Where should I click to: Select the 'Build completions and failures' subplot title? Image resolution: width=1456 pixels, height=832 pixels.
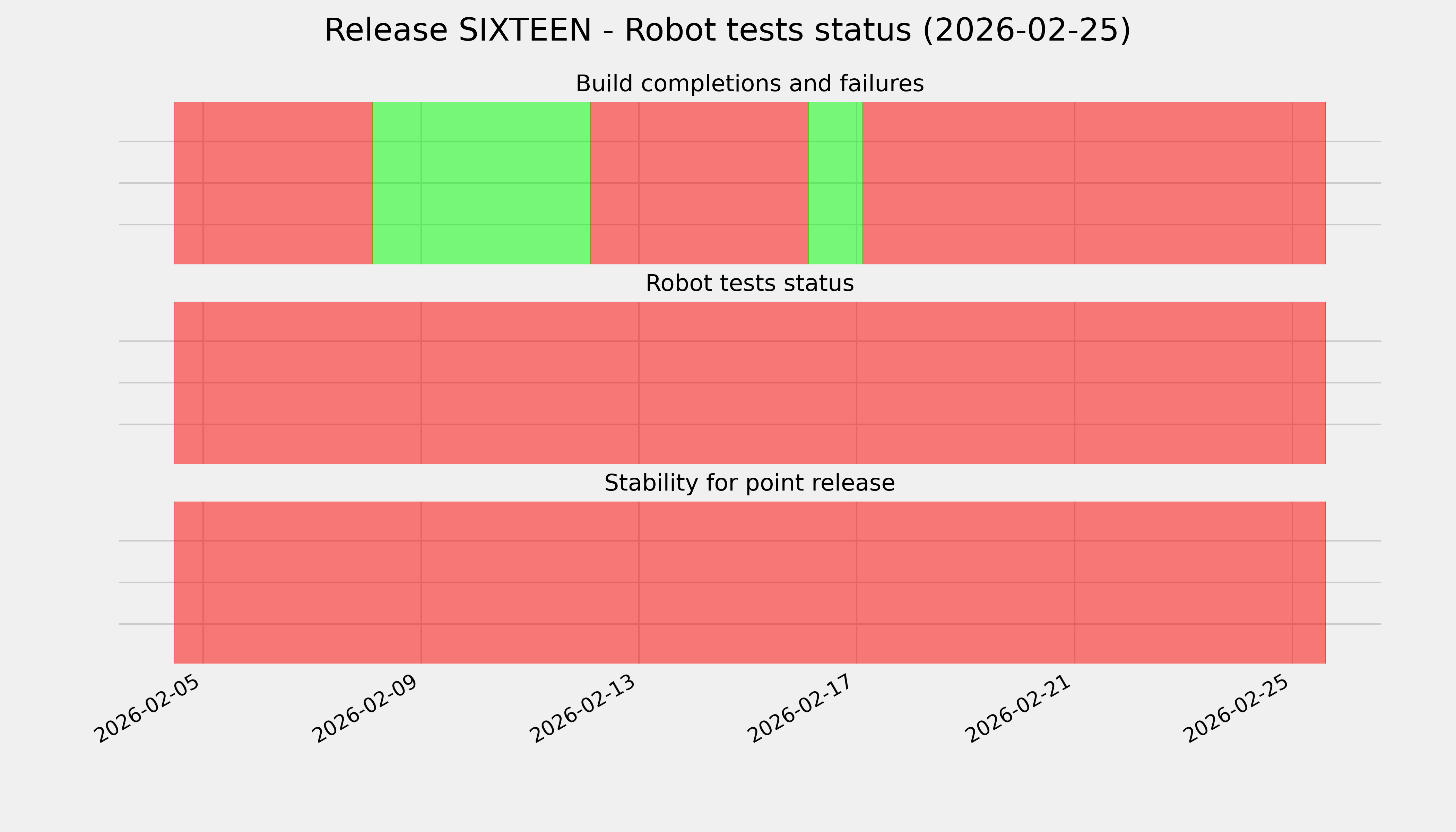(x=749, y=84)
